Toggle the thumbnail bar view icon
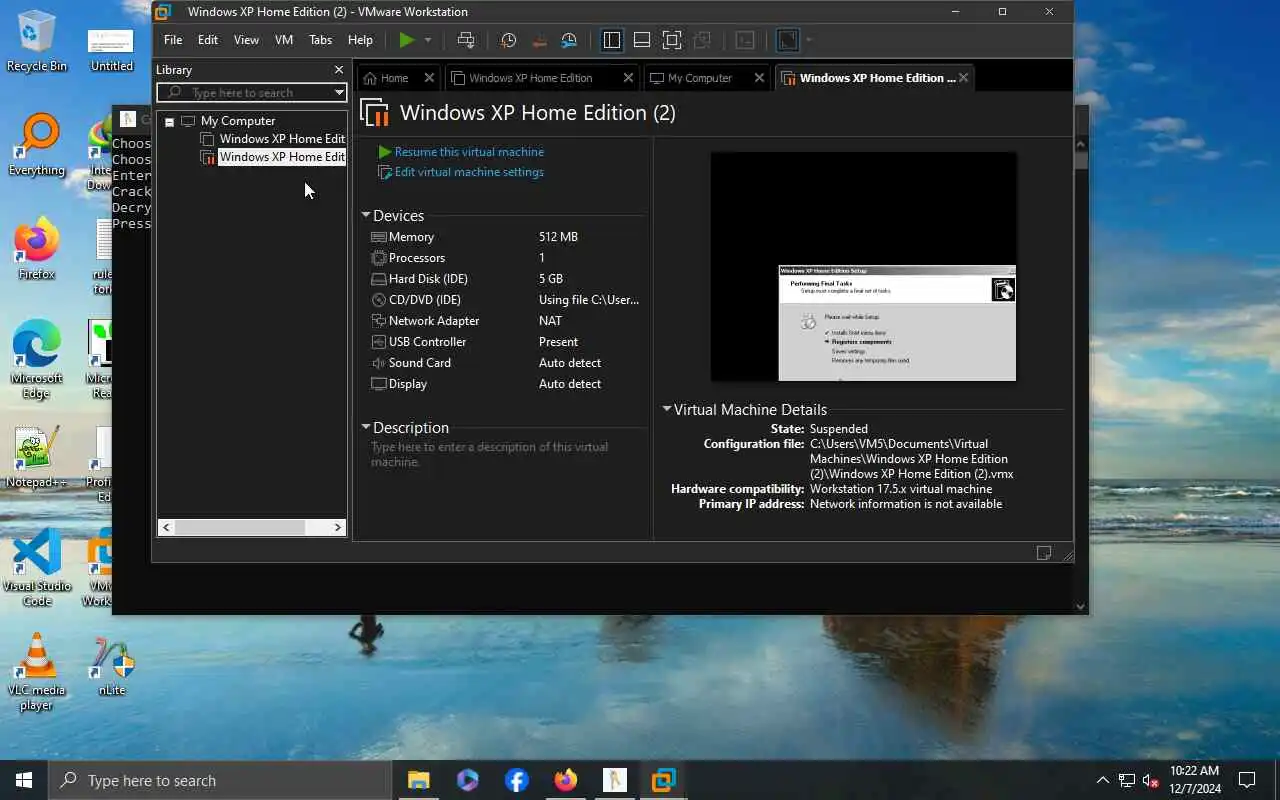This screenshot has height=800, width=1280. [x=642, y=40]
